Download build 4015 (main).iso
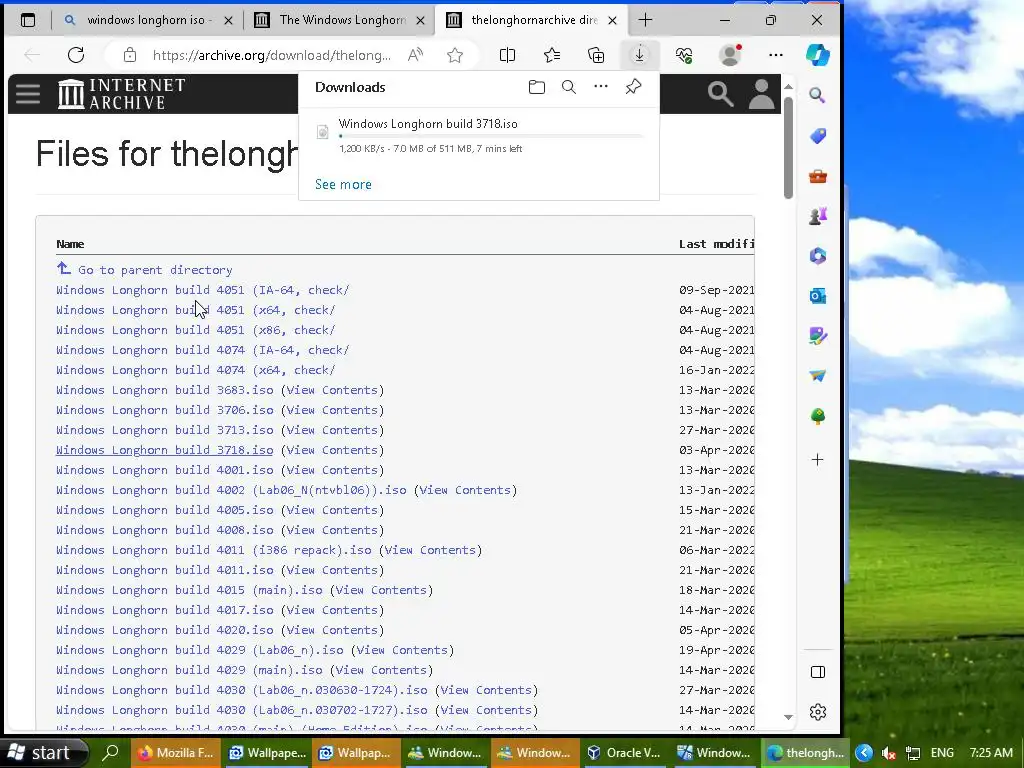Viewport: 1024px width, 768px height. (x=189, y=590)
